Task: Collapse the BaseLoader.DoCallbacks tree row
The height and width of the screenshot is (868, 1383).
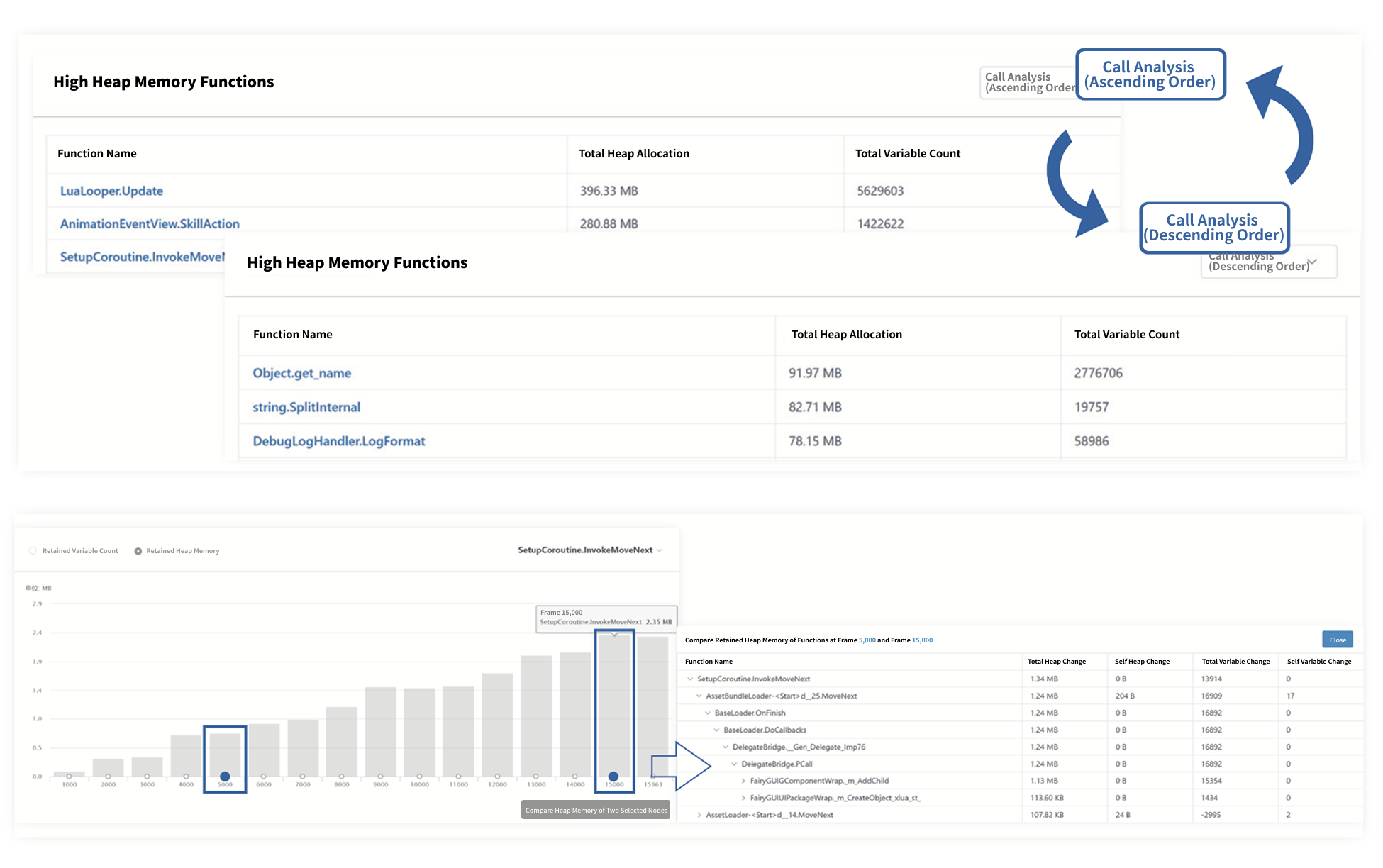Action: (x=716, y=730)
